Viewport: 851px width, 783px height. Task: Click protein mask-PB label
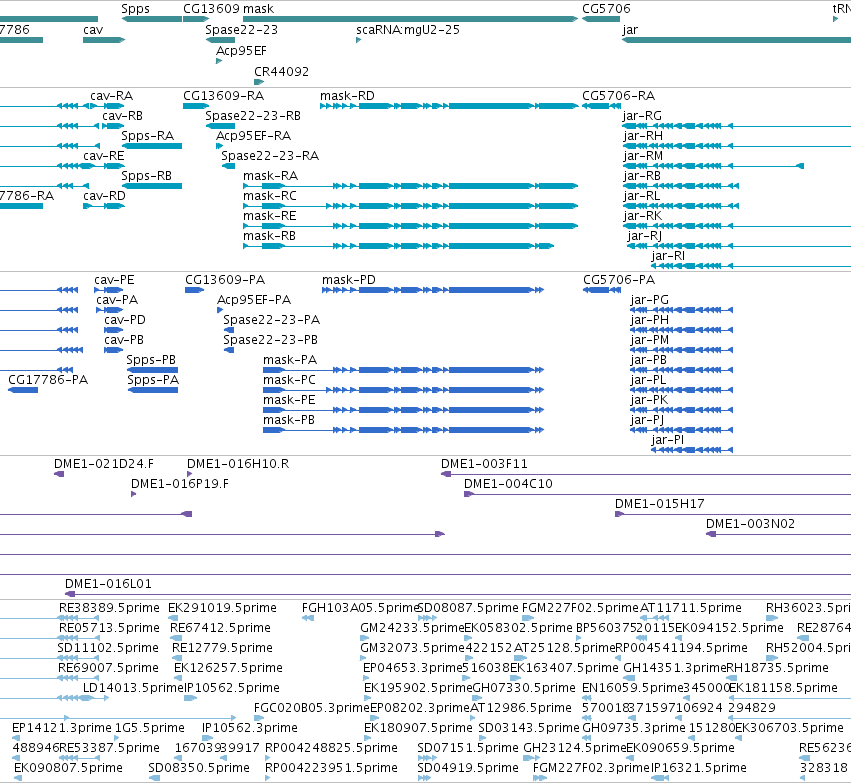pyautogui.click(x=289, y=420)
